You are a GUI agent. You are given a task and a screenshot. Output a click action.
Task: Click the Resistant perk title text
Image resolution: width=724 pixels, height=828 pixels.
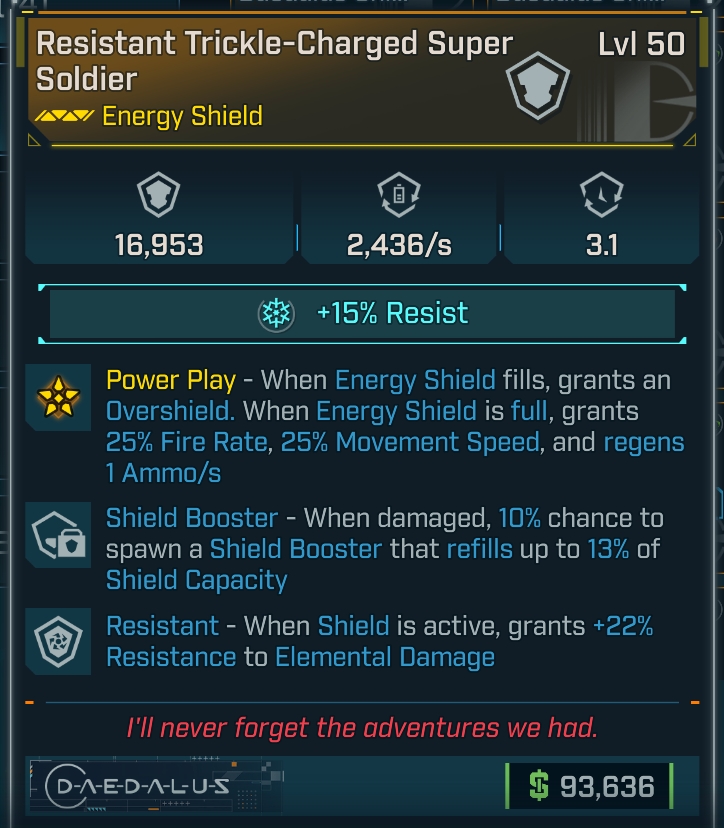(162, 627)
